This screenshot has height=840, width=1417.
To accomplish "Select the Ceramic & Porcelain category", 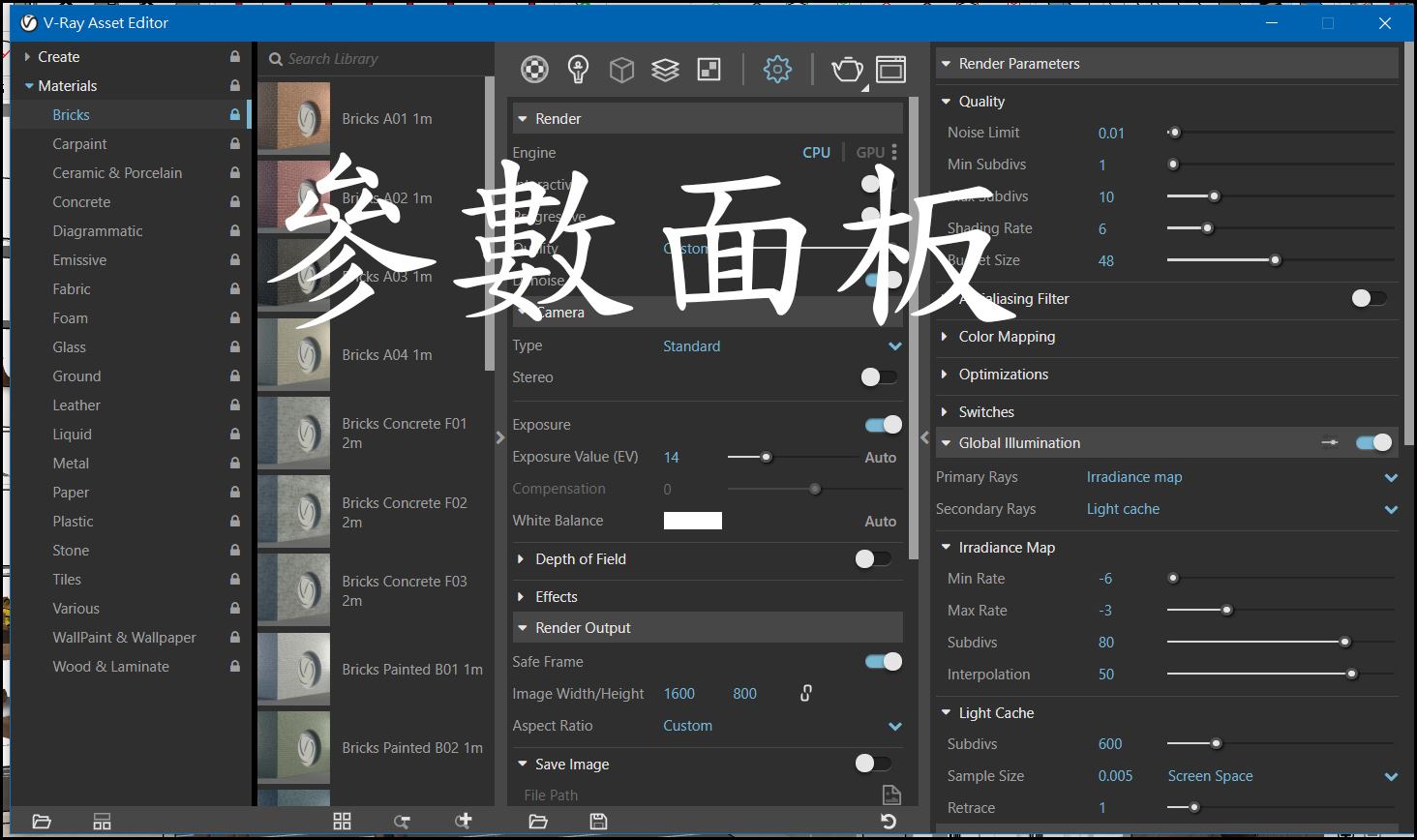I will (117, 173).
